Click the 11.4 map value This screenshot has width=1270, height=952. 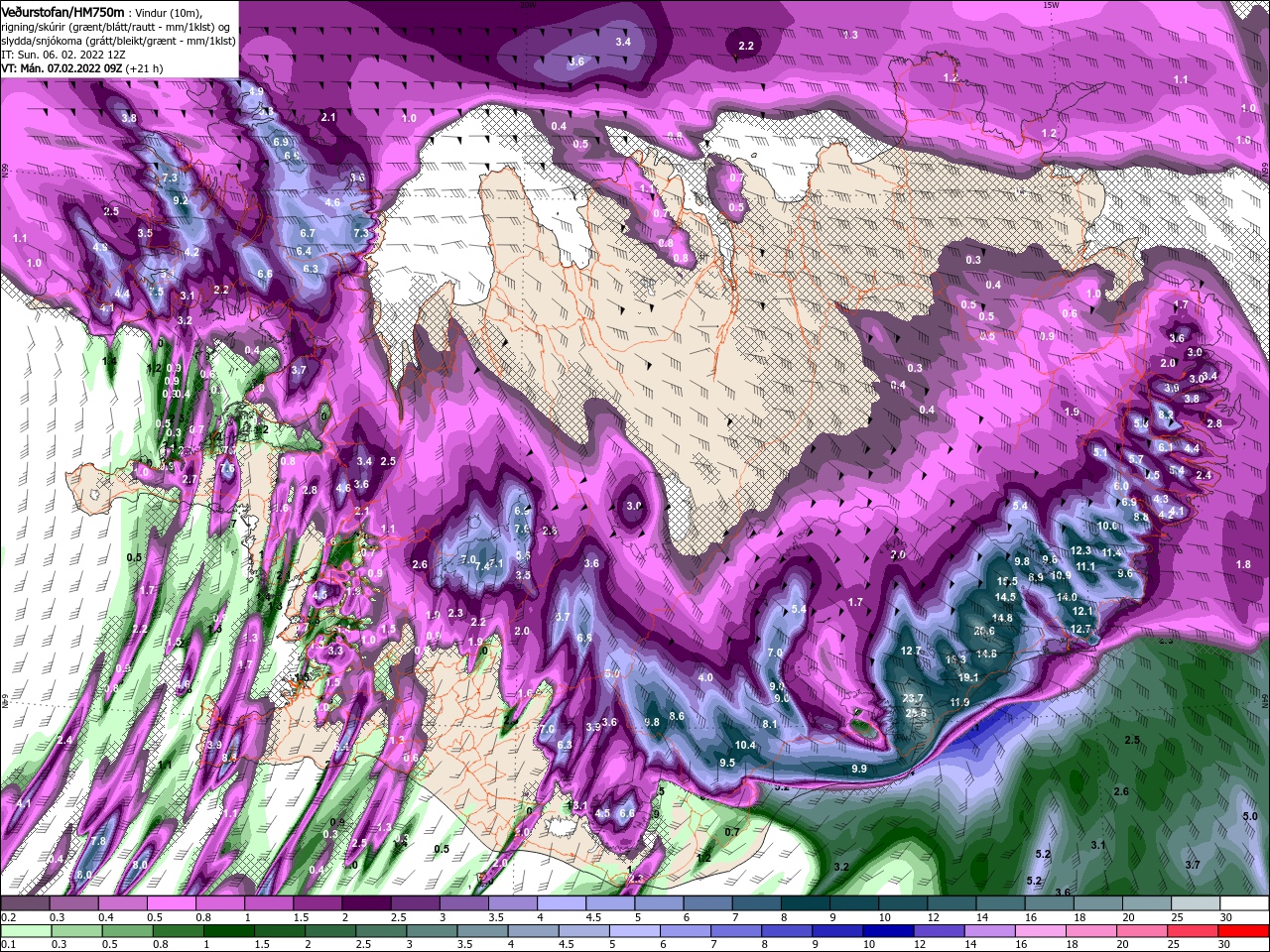[x=1111, y=552]
